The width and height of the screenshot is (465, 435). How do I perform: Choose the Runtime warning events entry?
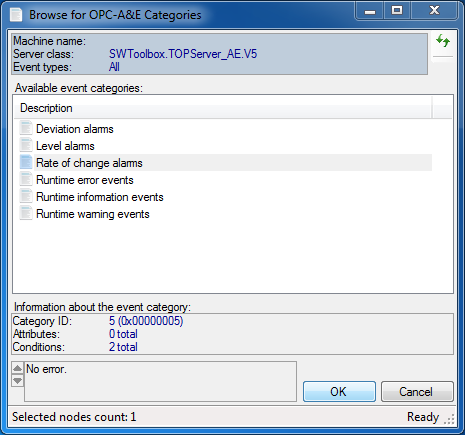coord(93,214)
